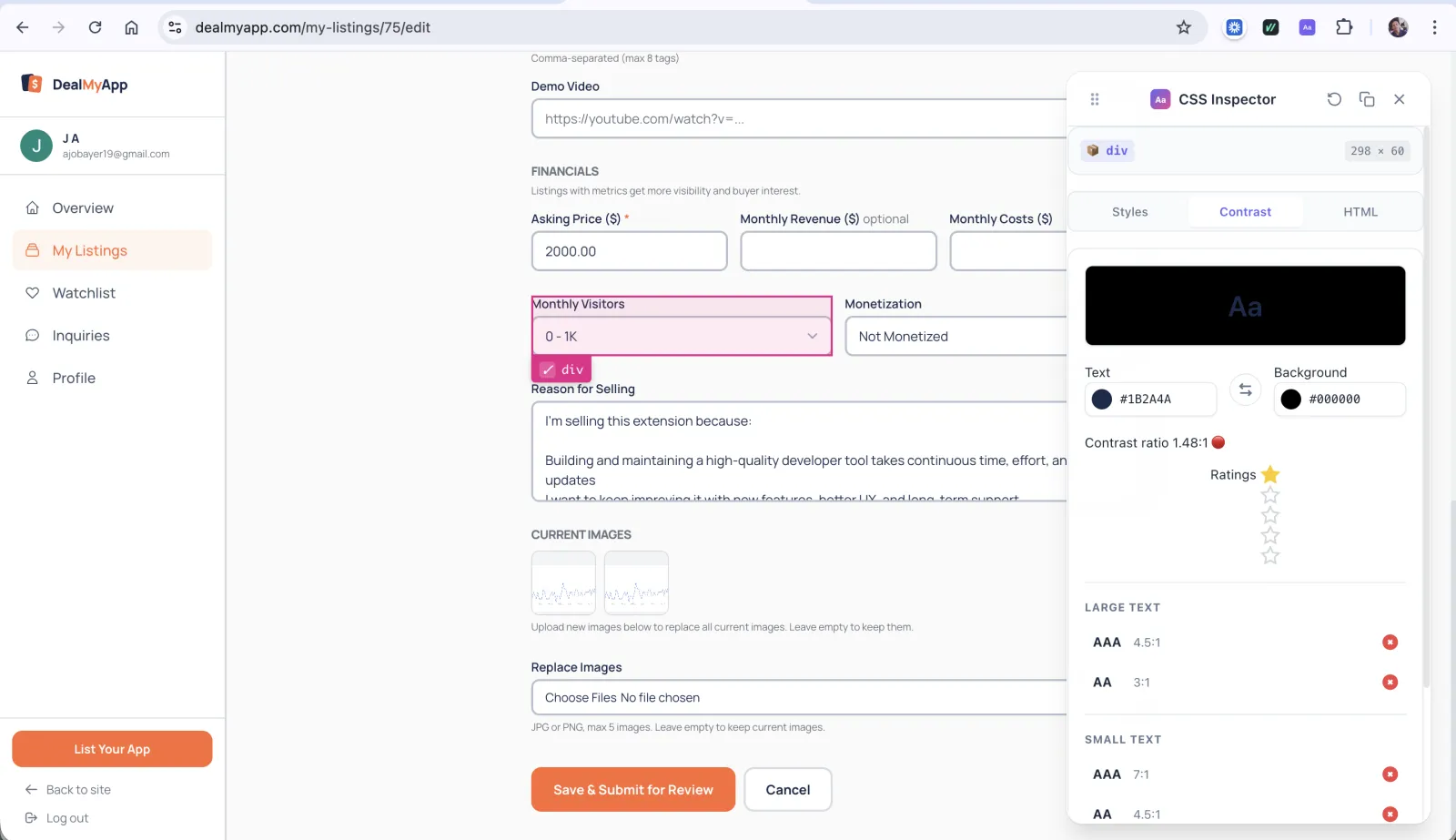Reload the current page
The image size is (1456, 840).
(x=95, y=27)
